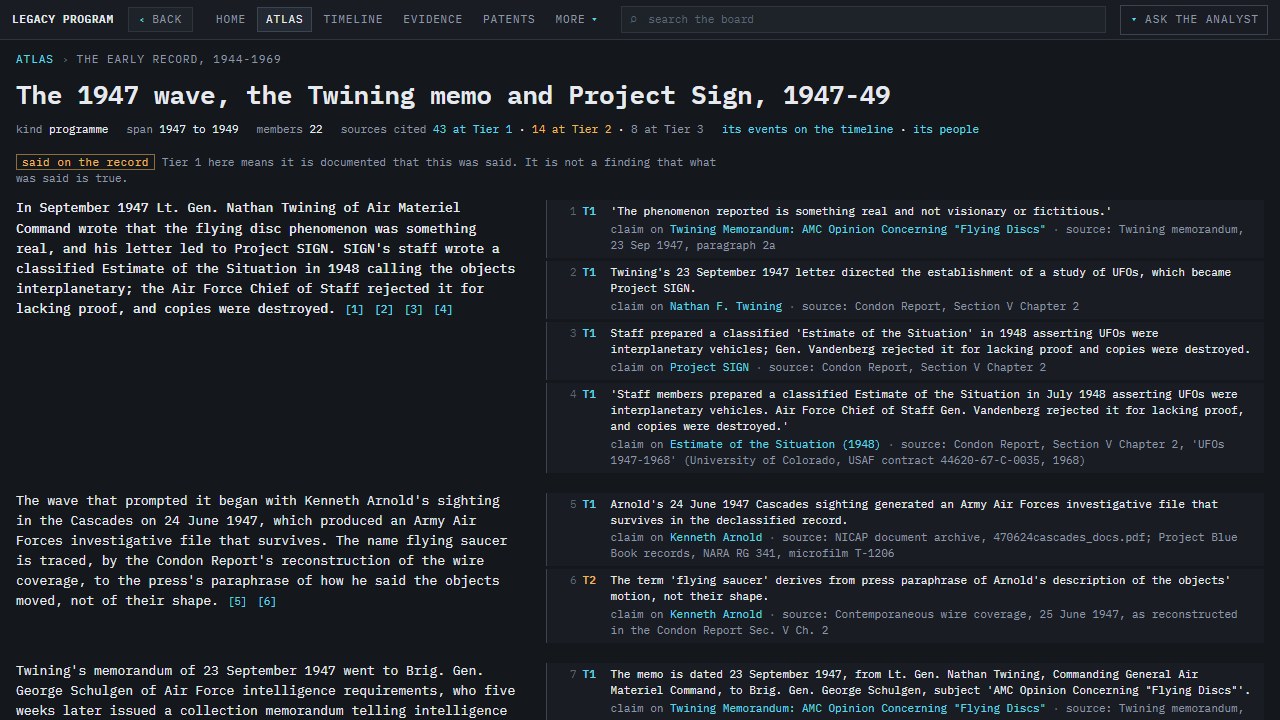This screenshot has height=720, width=1280.
Task: Click the page title about Project Sign
Action: click(x=453, y=95)
